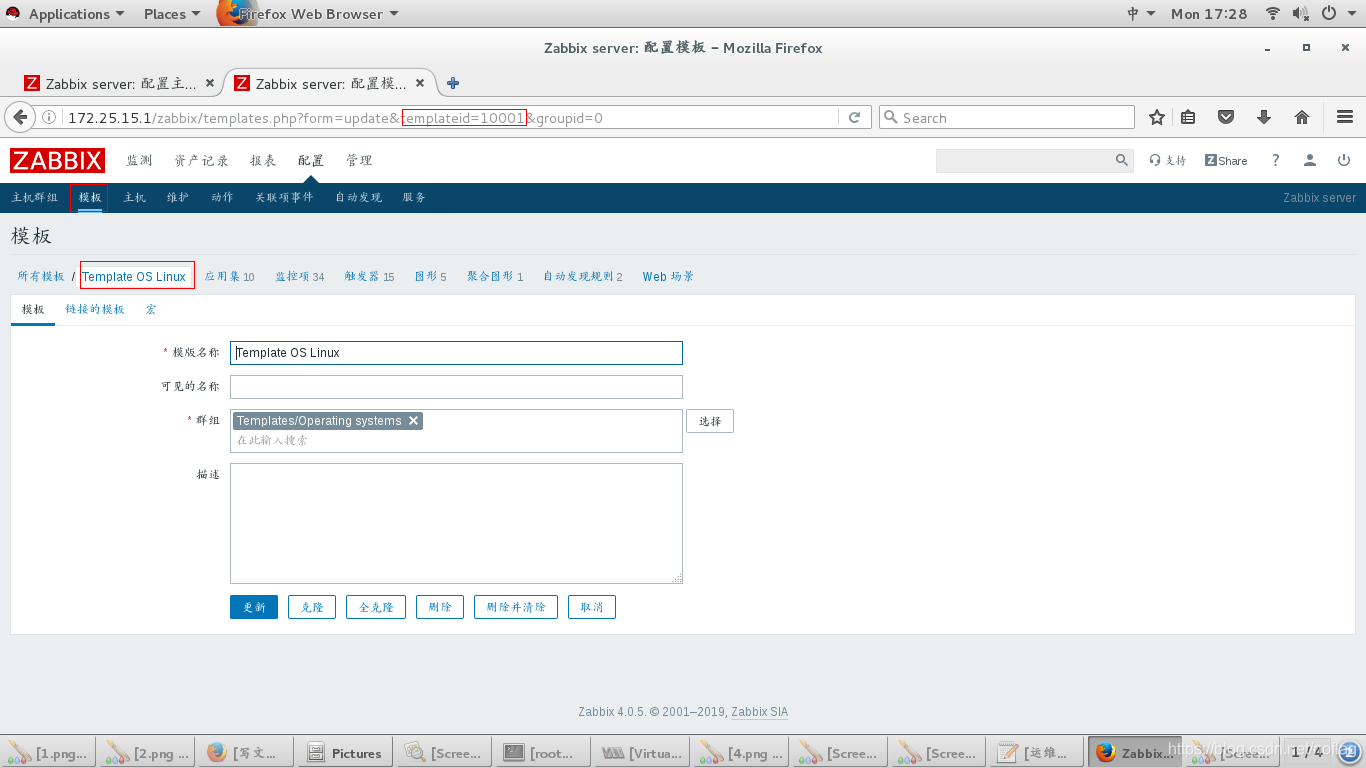Click the site info icon in the URL bar
The width and height of the screenshot is (1366, 768).
49,117
